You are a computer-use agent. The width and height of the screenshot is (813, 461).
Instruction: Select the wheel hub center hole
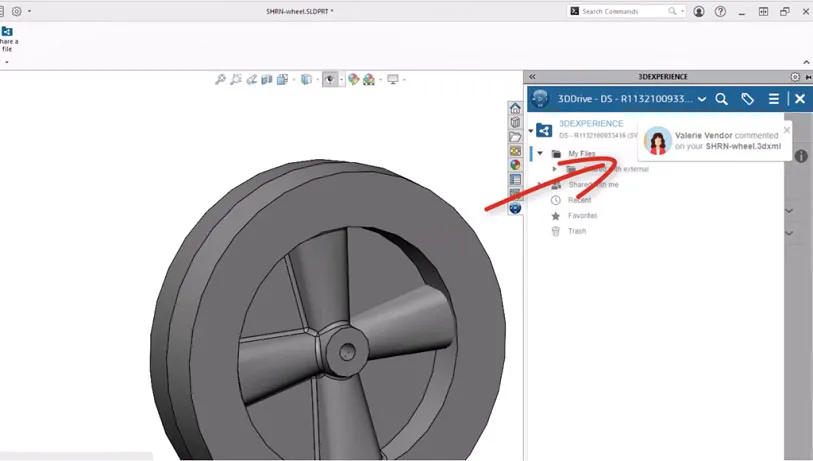[x=347, y=353]
